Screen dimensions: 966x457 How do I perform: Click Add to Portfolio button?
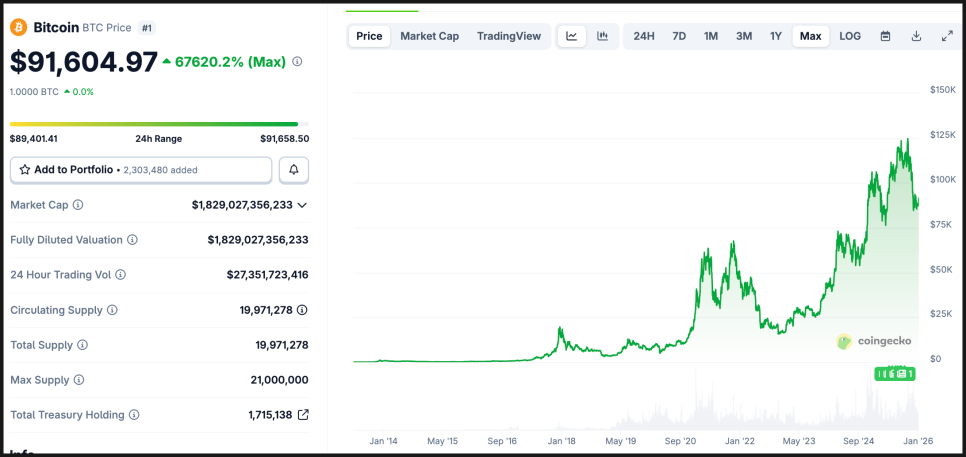[x=140, y=170]
